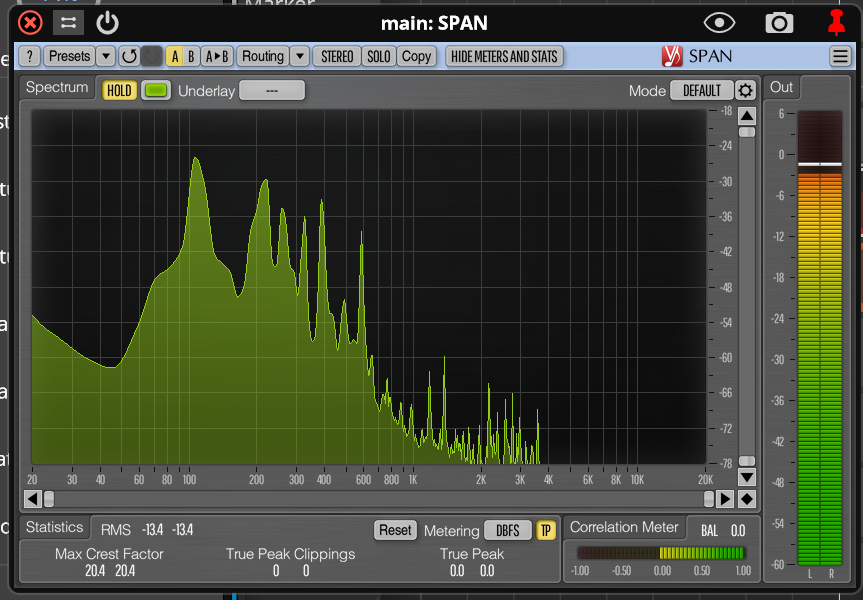Click the undo arrow icon
This screenshot has height=600, width=863.
(129, 56)
